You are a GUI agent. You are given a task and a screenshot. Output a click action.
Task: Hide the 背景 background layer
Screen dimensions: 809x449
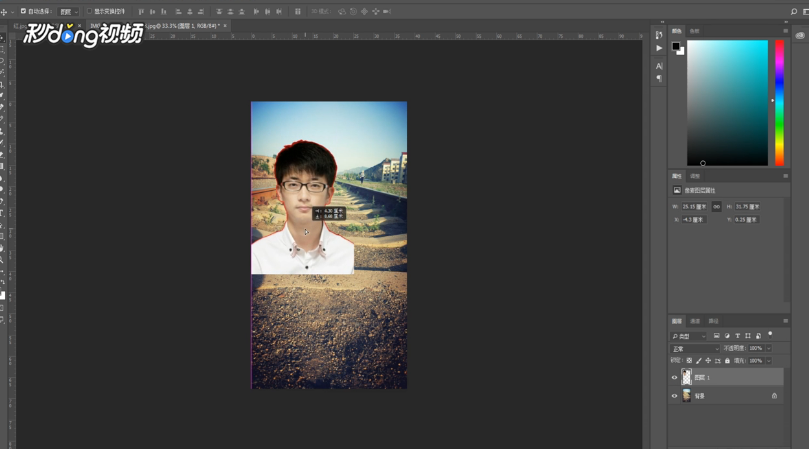[674, 396]
